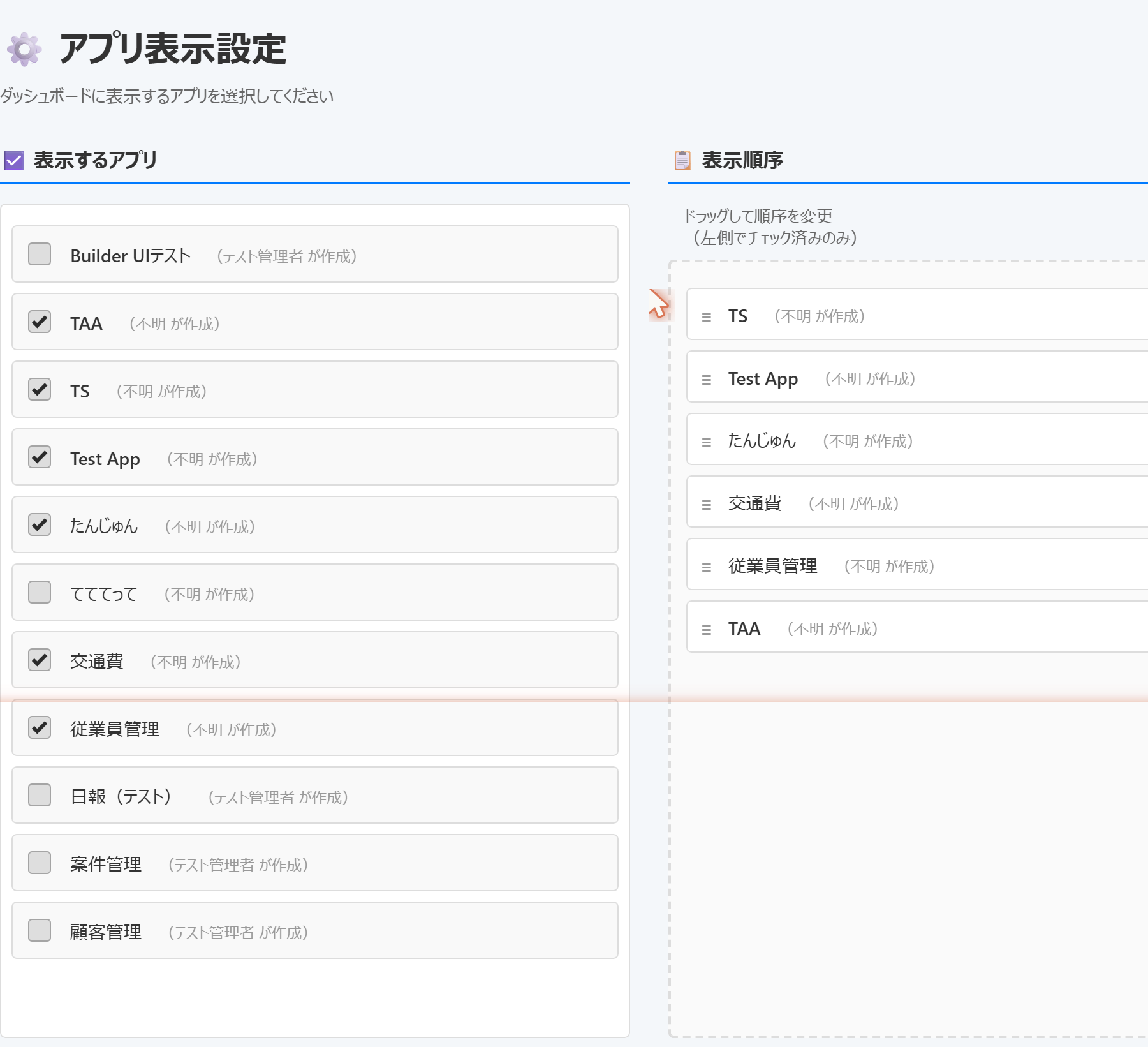Click the ダッシュボードに表示するアプリ subtitle text
1148x1047 pixels.
(x=166, y=96)
